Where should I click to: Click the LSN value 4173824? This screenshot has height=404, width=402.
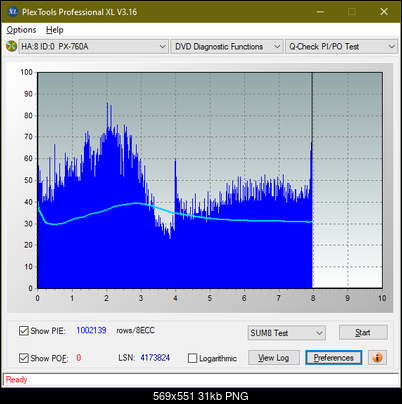(155, 358)
